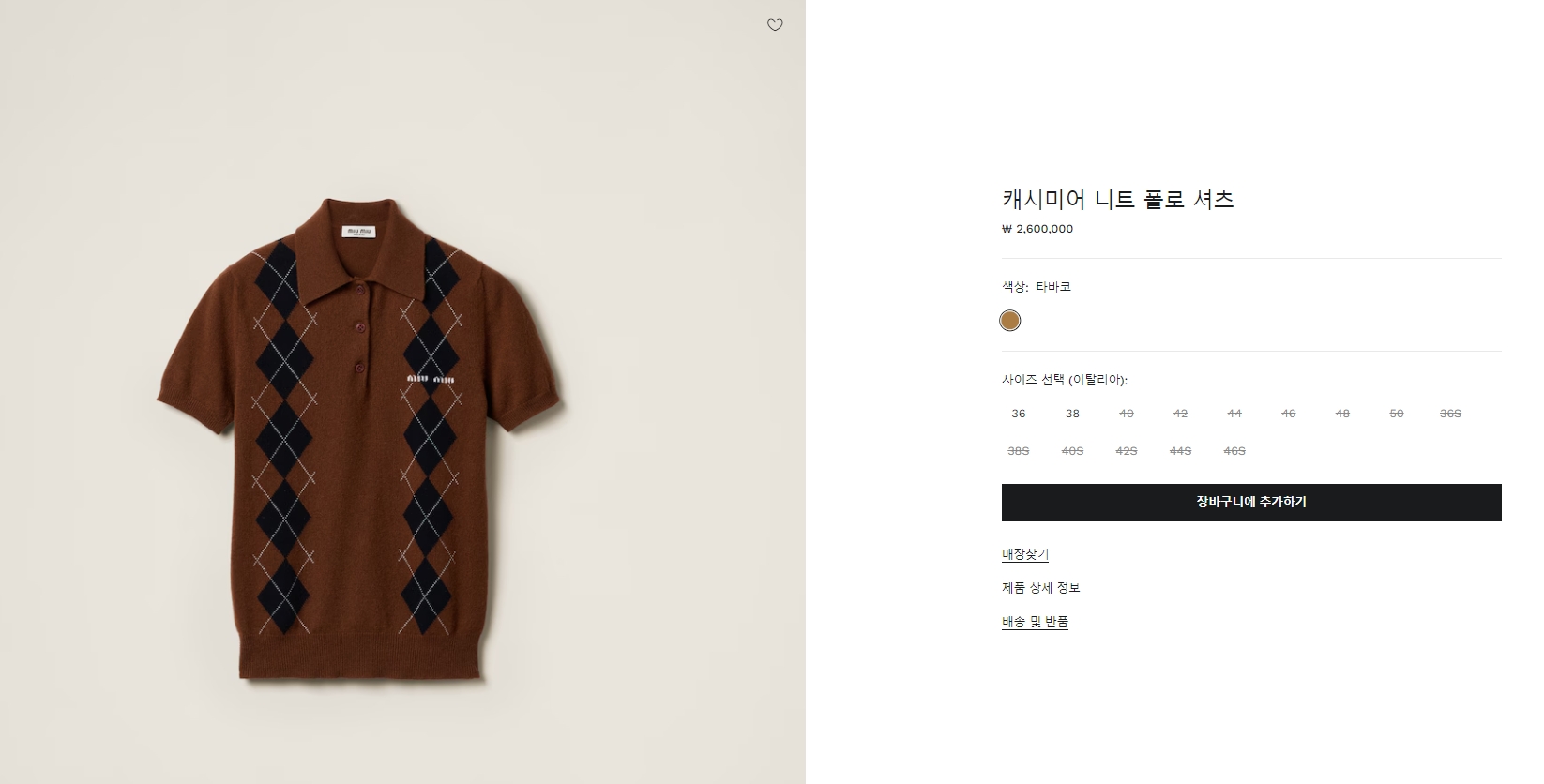Pick size 46 option

pos(1288,414)
